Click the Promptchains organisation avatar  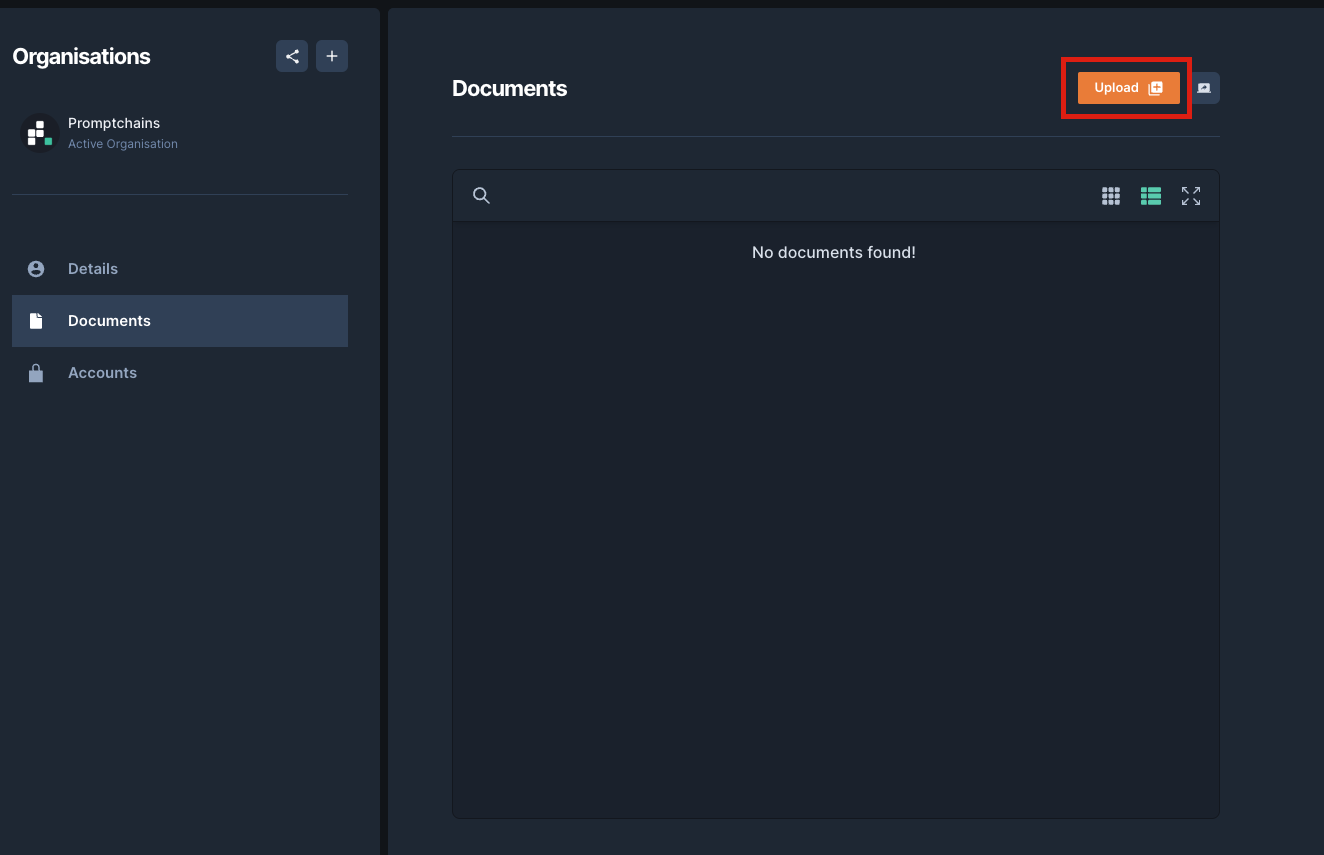tap(39, 132)
